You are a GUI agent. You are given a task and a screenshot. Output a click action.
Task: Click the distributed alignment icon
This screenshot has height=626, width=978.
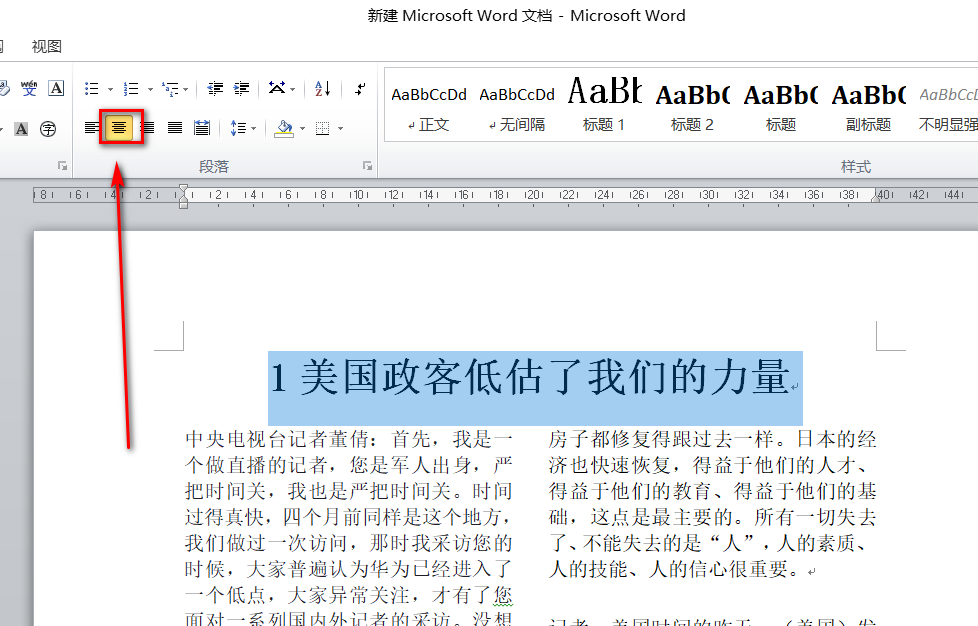click(202, 128)
